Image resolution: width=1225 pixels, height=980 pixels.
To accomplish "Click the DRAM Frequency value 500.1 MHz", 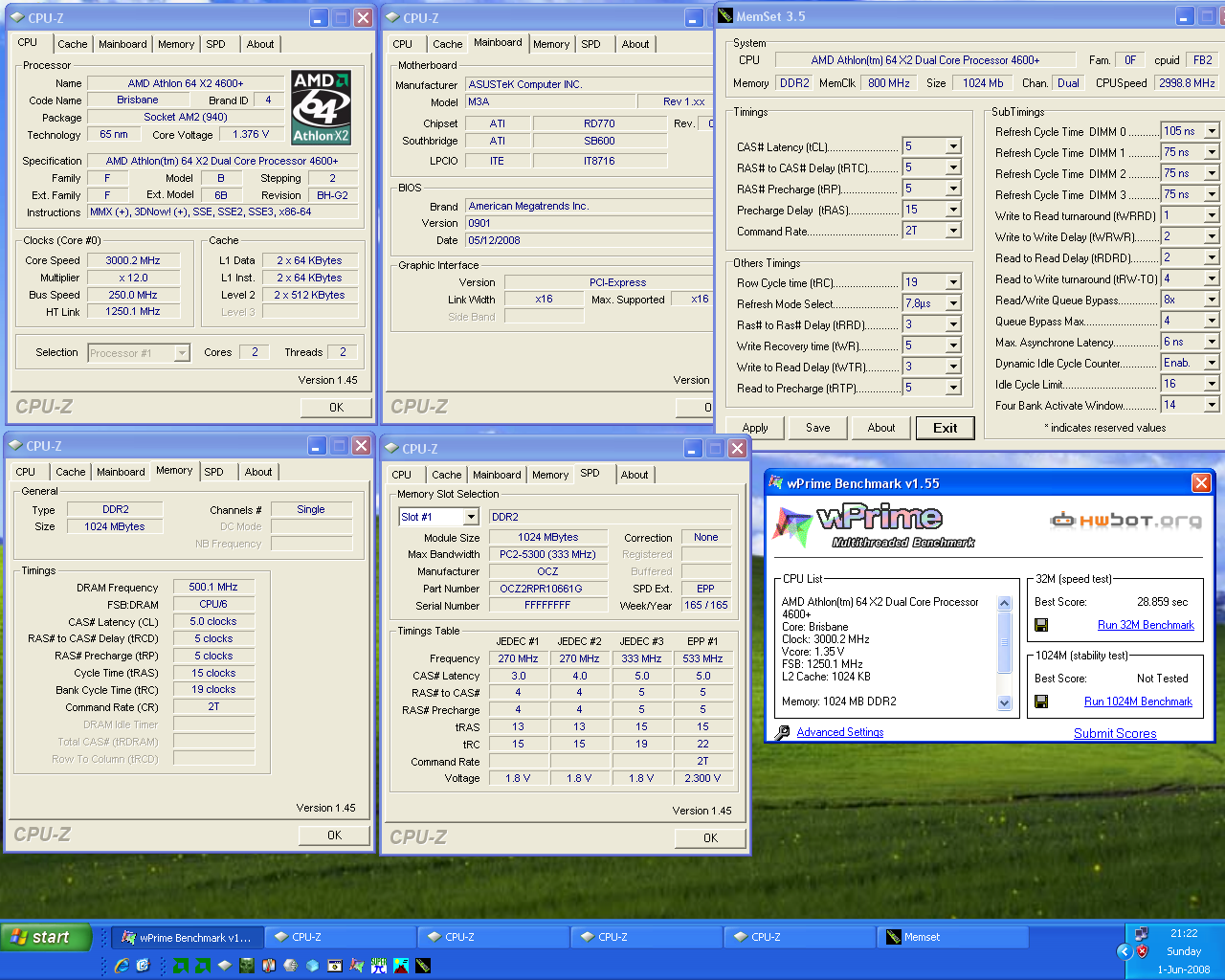I will [213, 587].
